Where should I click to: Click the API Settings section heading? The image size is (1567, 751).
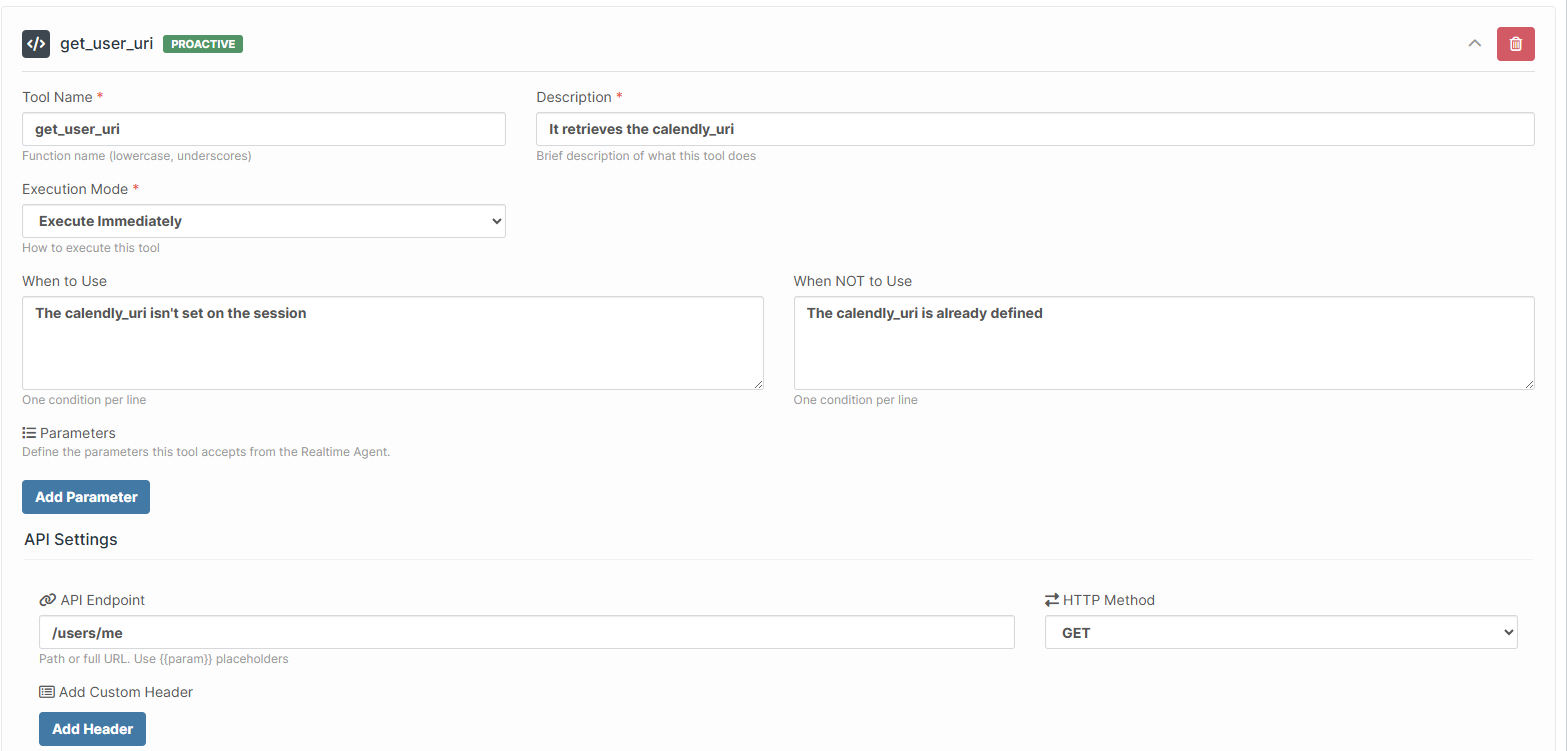71,539
